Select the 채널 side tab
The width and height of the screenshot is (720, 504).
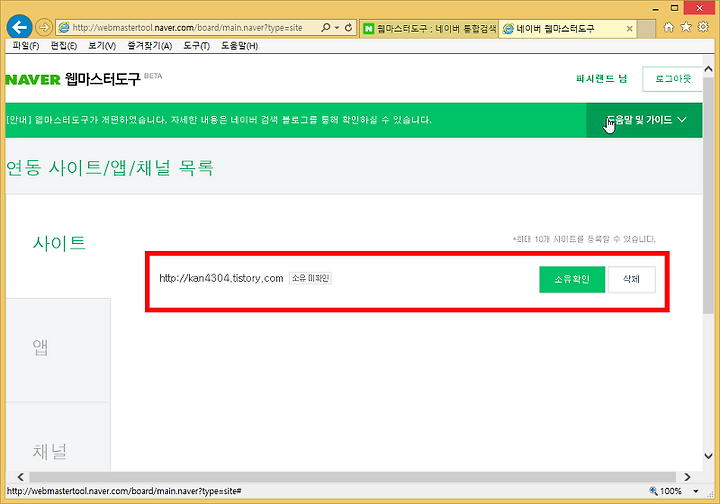58,437
